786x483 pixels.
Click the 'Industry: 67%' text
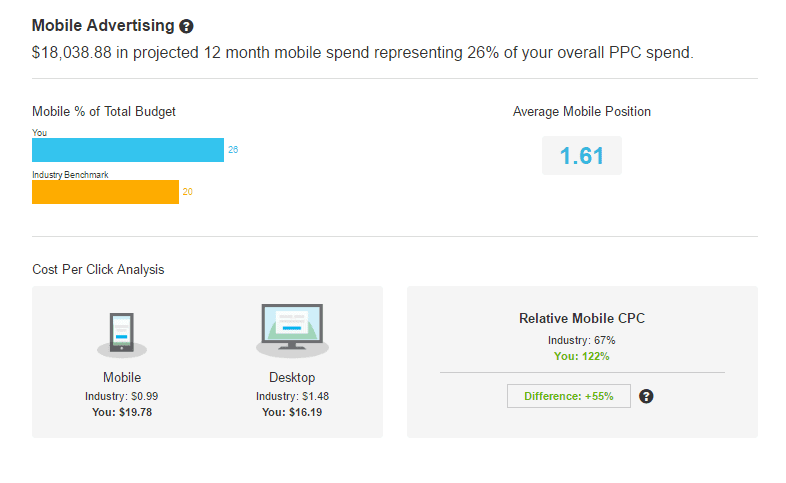582,341
